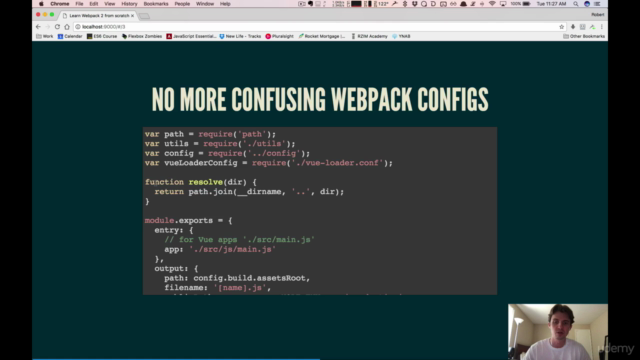Screen dimensions: 640x360
Task: Reload the page with the refresh icon
Action: [57, 27]
